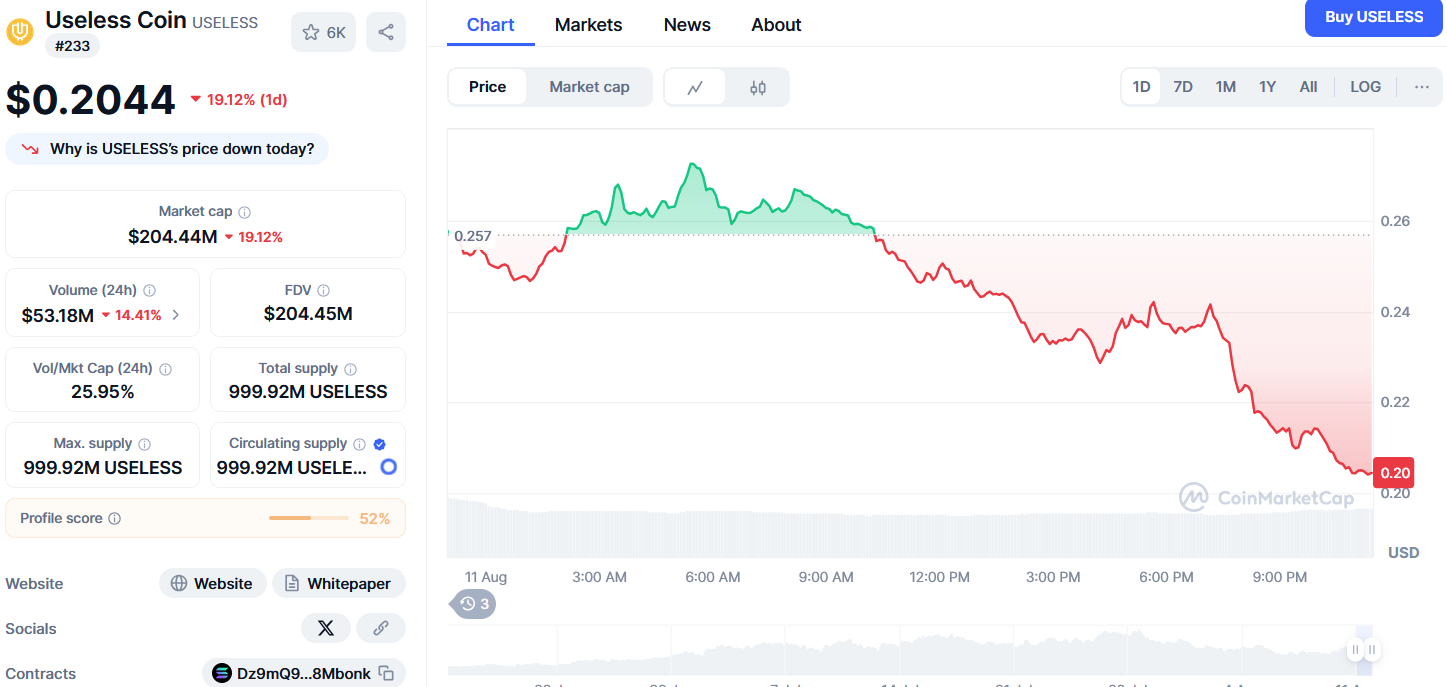Click the info icon next to FDV
Image resolution: width=1447 pixels, height=687 pixels.
323,291
